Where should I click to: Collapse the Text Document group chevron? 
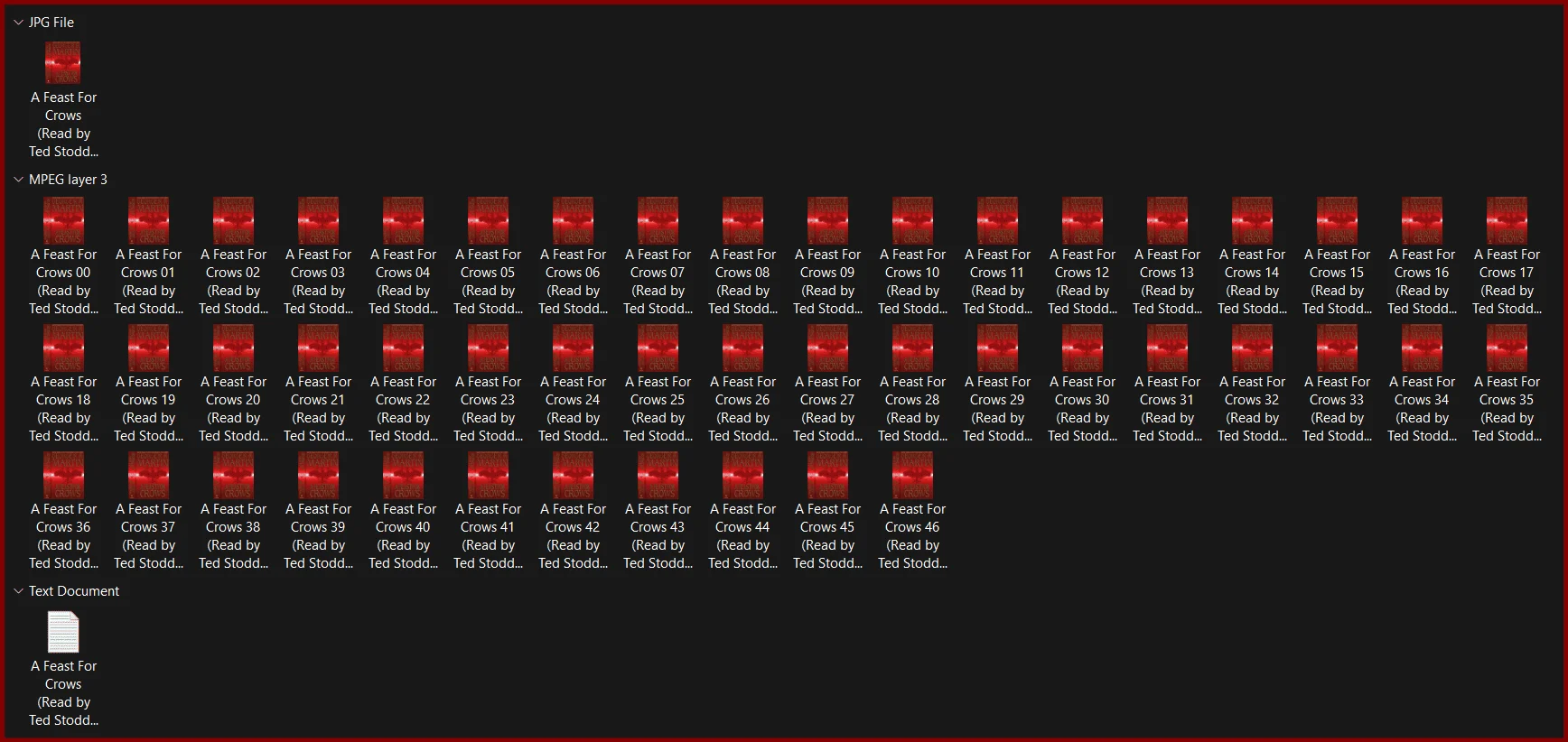point(18,591)
